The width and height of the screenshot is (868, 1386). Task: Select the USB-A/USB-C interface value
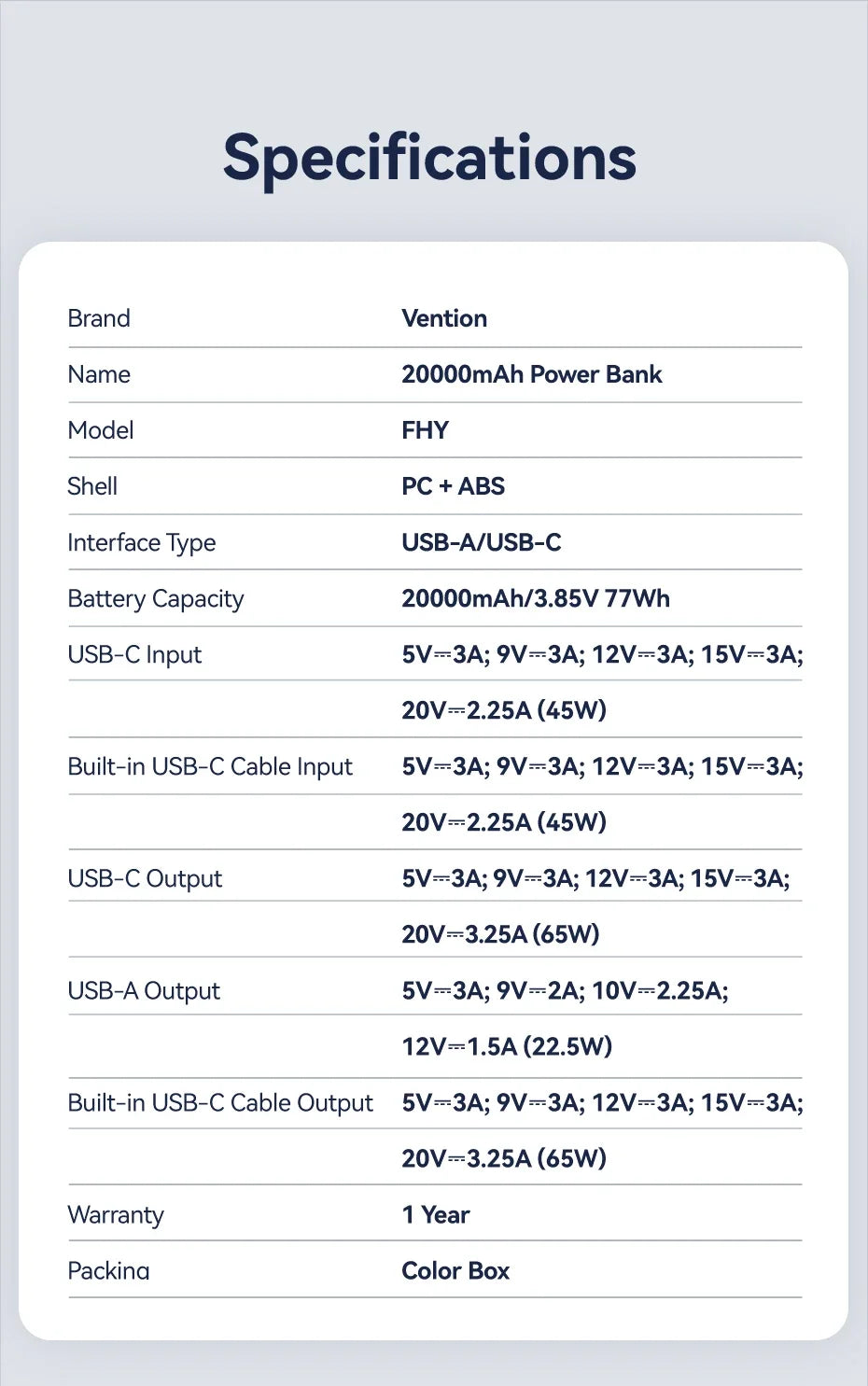click(482, 542)
